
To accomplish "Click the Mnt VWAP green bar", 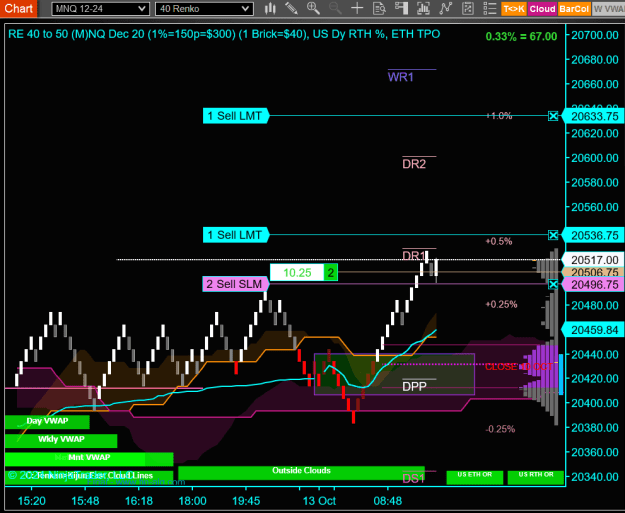I will coord(89,458).
